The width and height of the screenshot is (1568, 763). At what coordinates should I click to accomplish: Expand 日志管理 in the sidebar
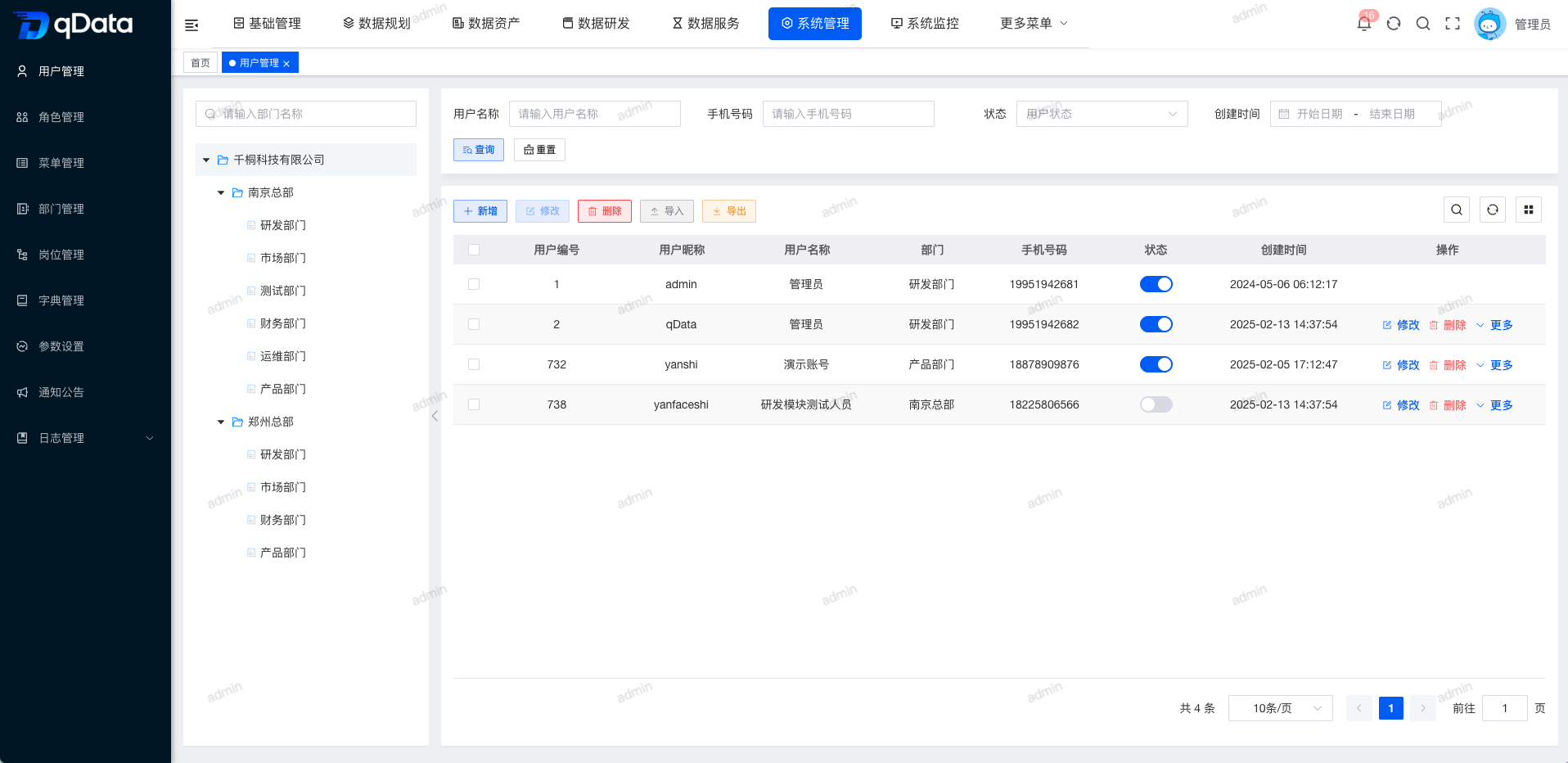[x=85, y=438]
